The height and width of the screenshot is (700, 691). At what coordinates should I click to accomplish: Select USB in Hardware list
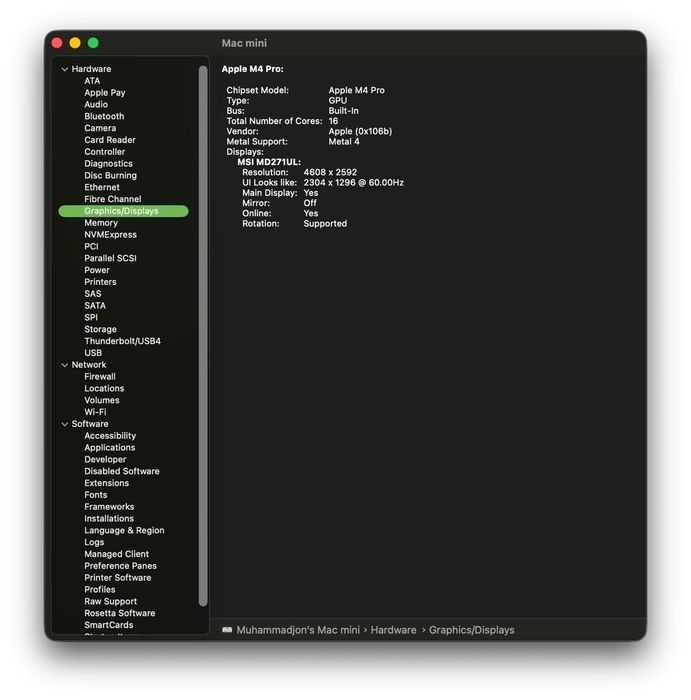coord(93,353)
